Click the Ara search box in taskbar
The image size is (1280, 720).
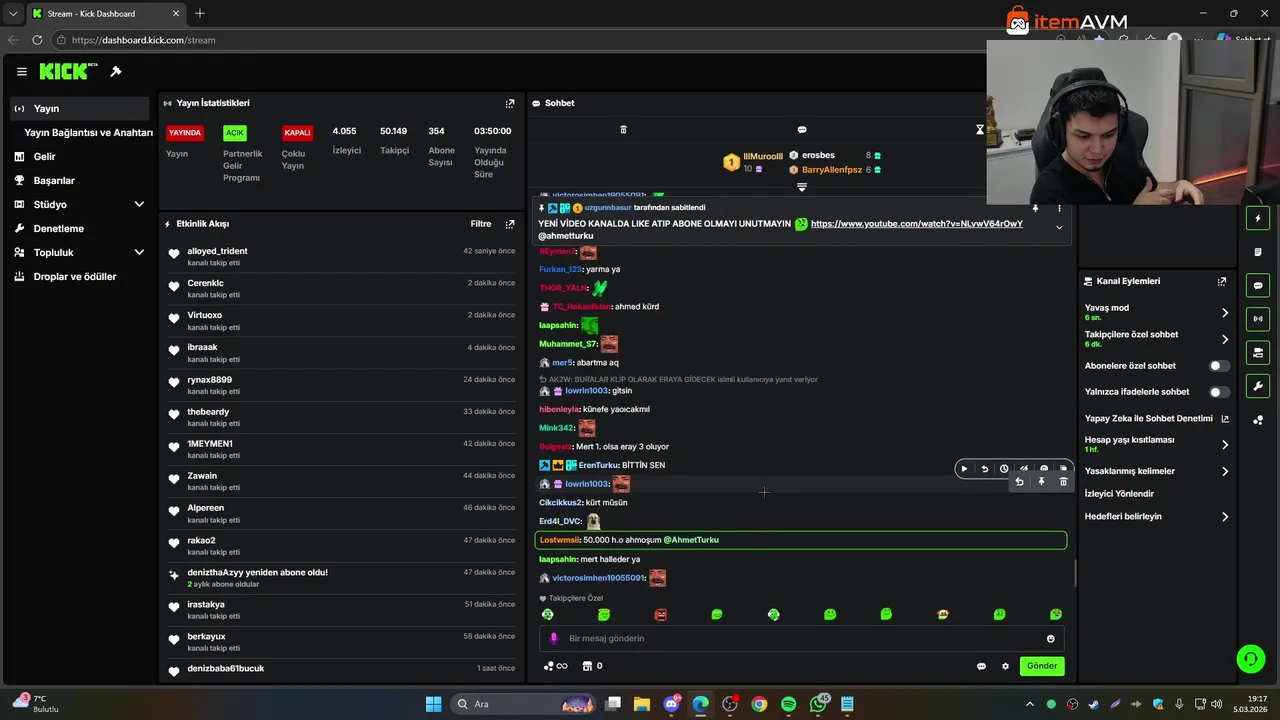pos(523,704)
